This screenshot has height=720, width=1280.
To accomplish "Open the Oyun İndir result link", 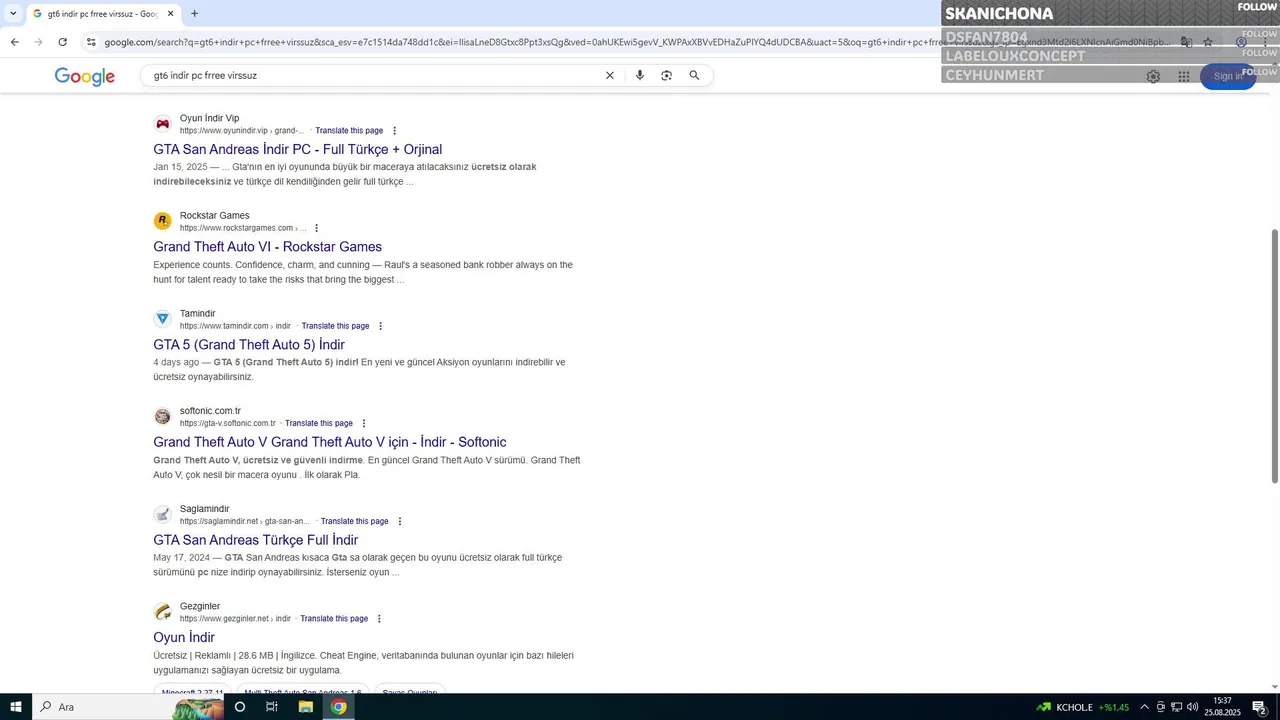I will [x=184, y=637].
